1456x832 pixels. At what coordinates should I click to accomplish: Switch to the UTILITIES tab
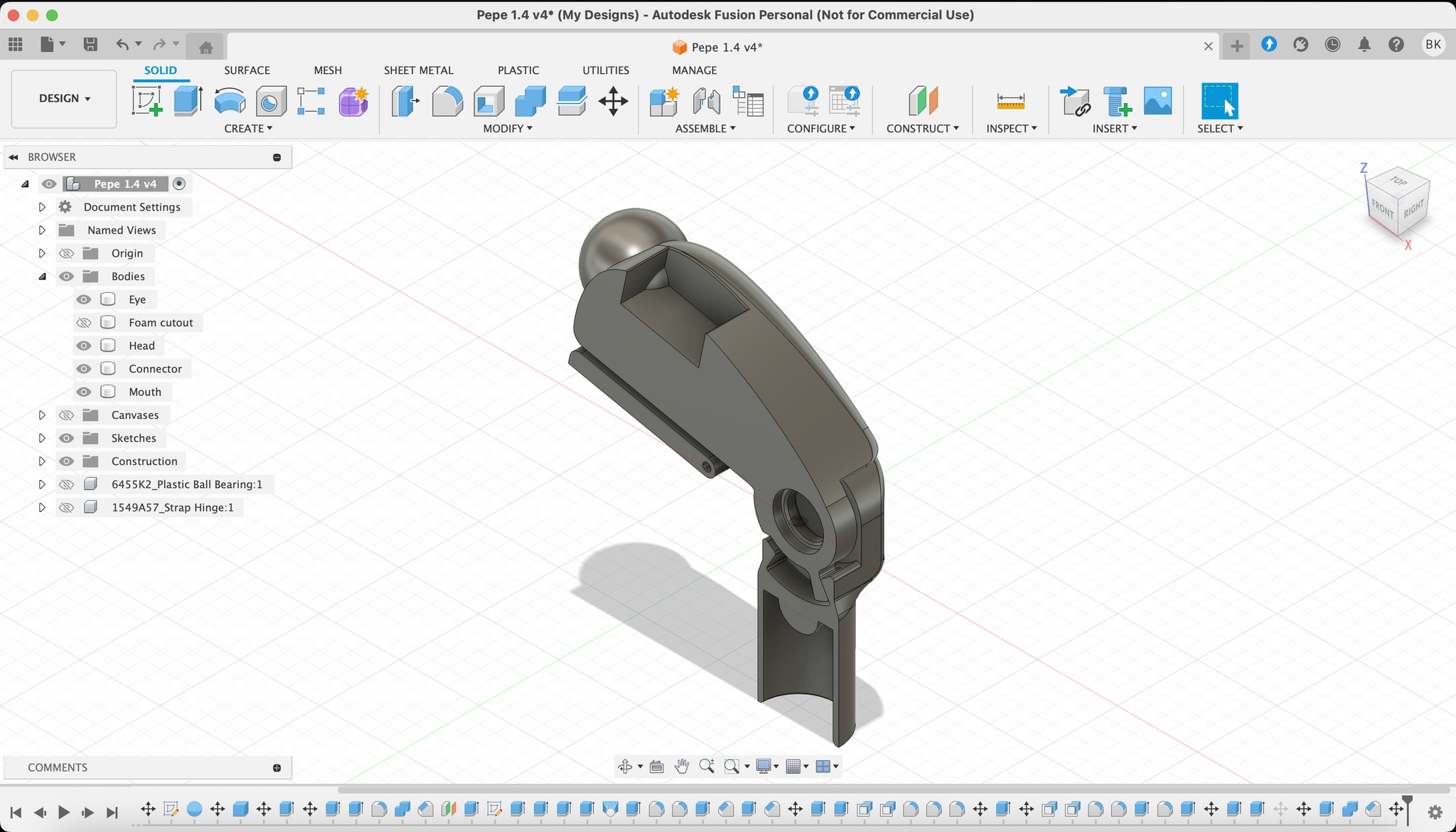[x=606, y=70]
